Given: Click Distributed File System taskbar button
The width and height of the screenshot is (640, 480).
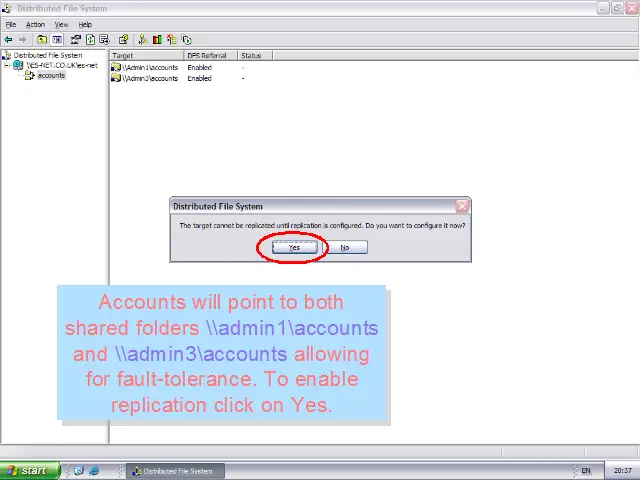Looking at the screenshot, I should (175, 471).
